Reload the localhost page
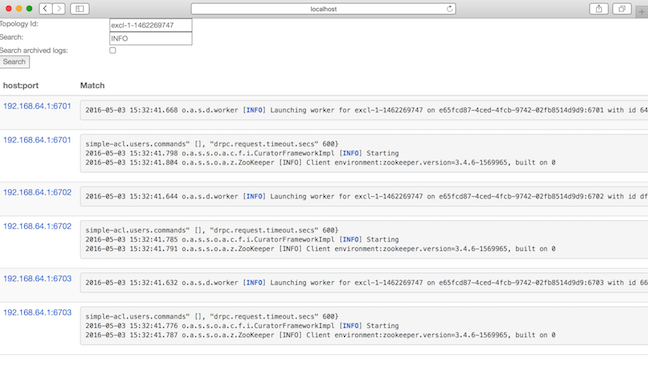648x380 pixels. tap(450, 9)
